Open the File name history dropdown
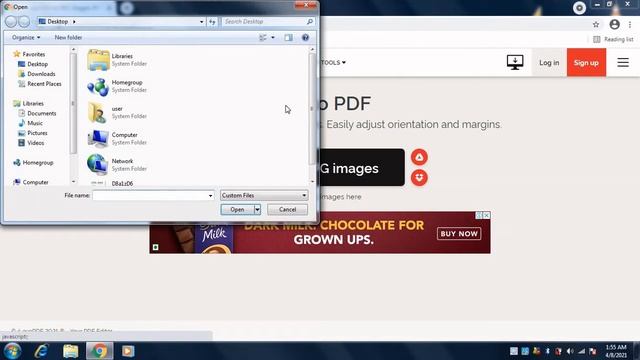This screenshot has height=360, width=640. click(x=210, y=196)
